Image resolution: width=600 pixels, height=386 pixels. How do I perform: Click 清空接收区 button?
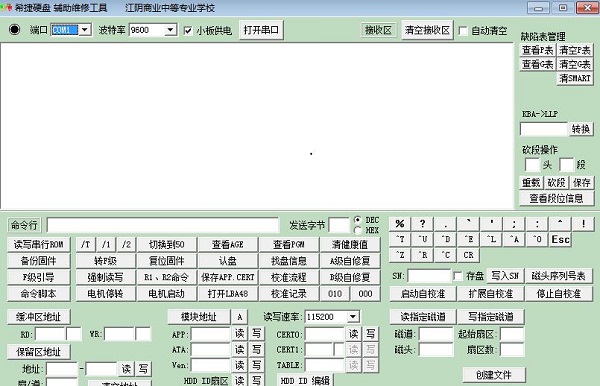427,30
